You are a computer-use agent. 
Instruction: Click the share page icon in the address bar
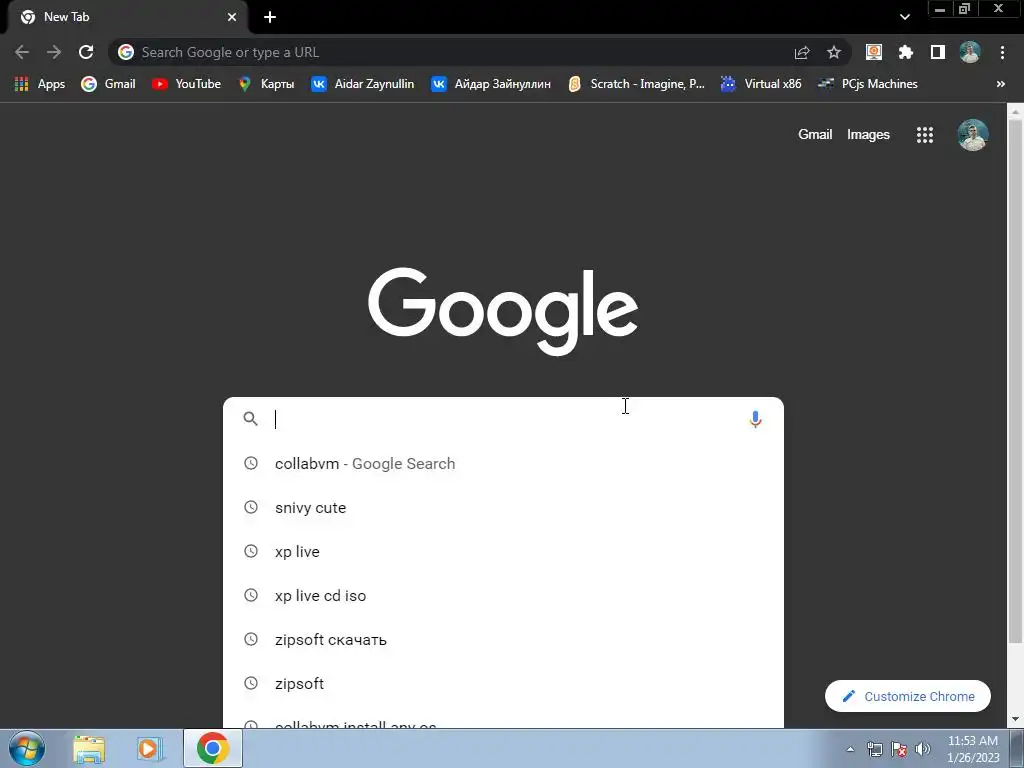coord(802,52)
